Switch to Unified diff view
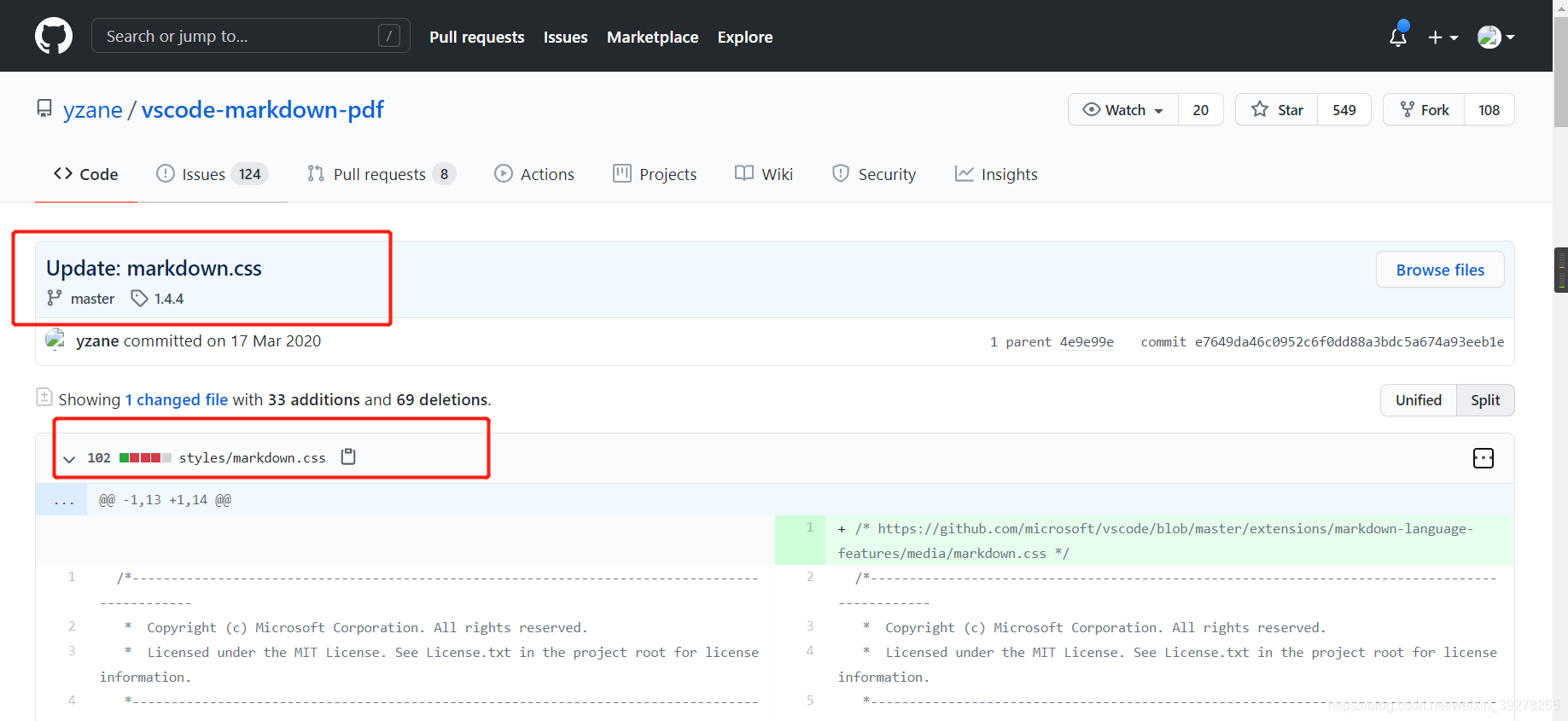 [1419, 400]
